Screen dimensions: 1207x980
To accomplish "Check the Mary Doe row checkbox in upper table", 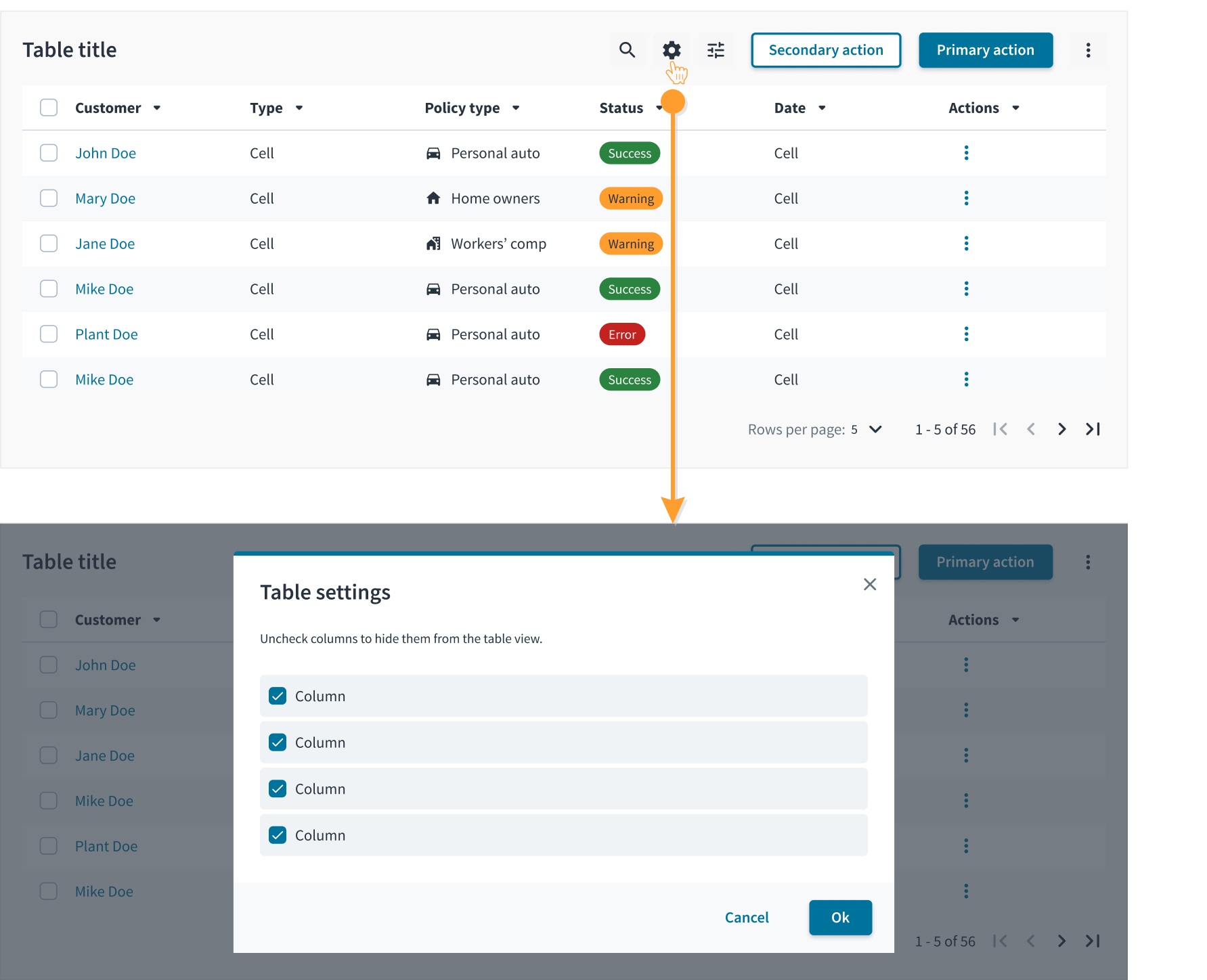I will pos(49,198).
